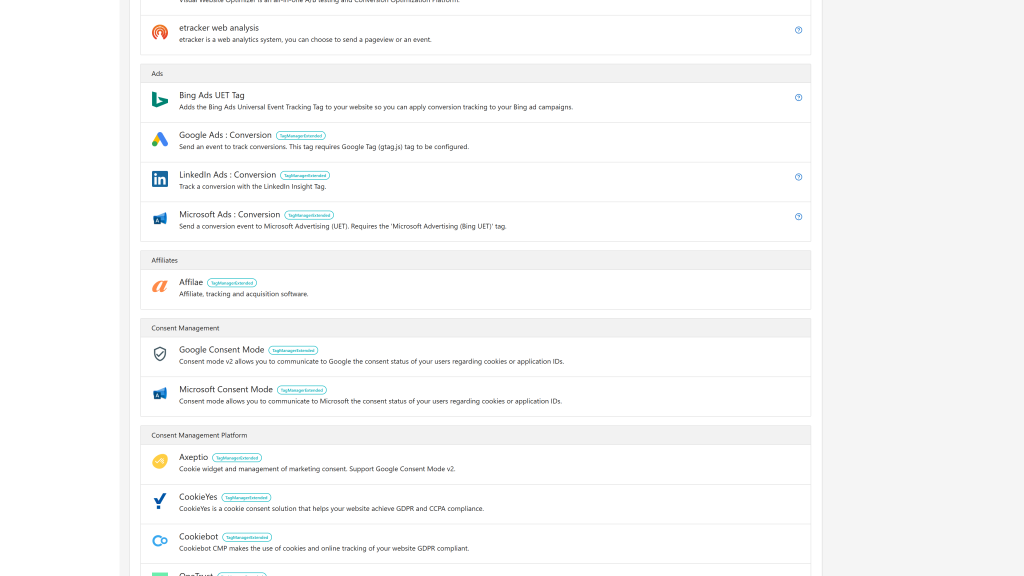Click the CookieYes checkmark logo icon

tap(160, 501)
